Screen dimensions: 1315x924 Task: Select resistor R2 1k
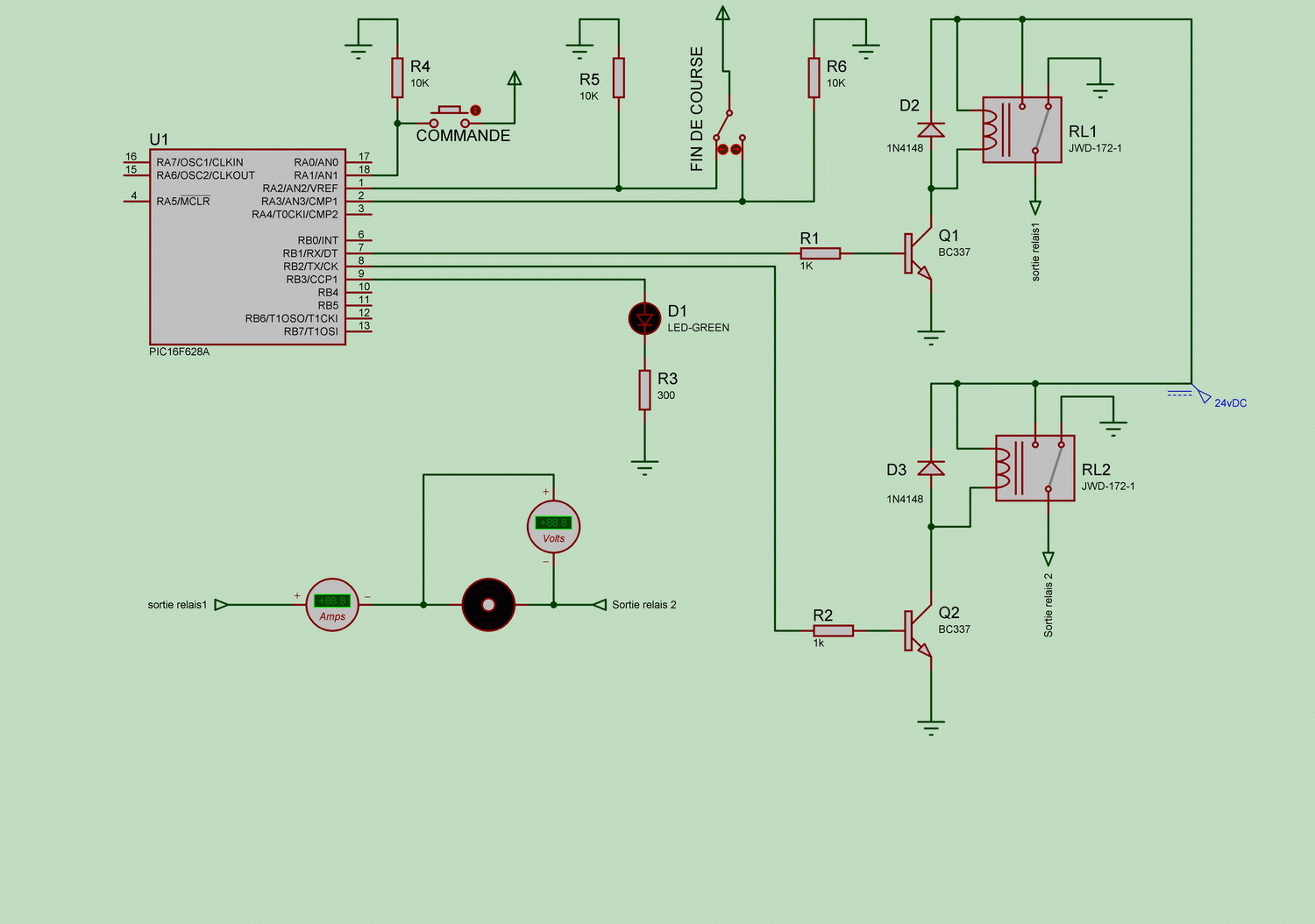[834, 630]
